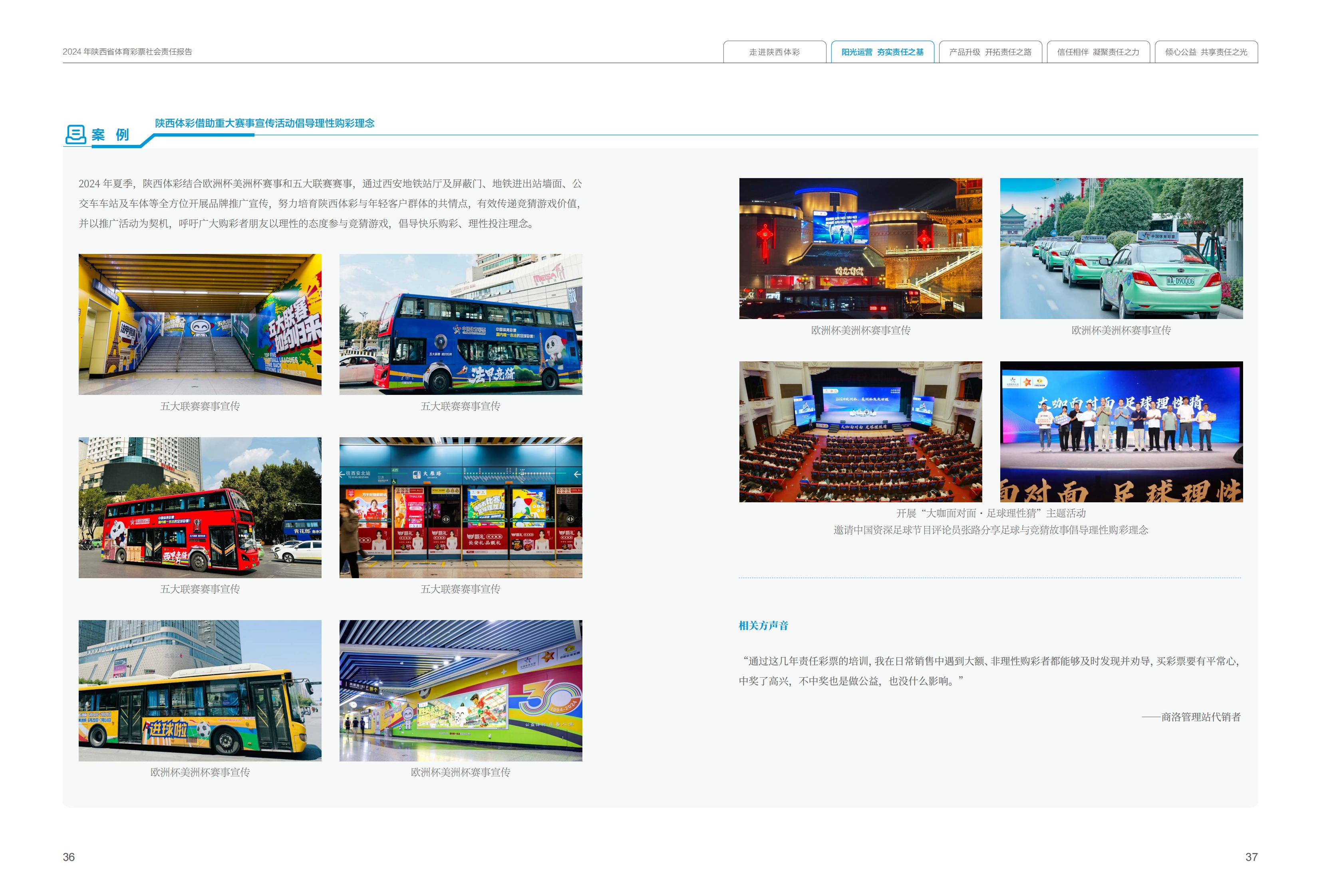Click caption 欧洲杯美洲杯赛事宣传 under night building photo
1321x896 pixels.
860,330
